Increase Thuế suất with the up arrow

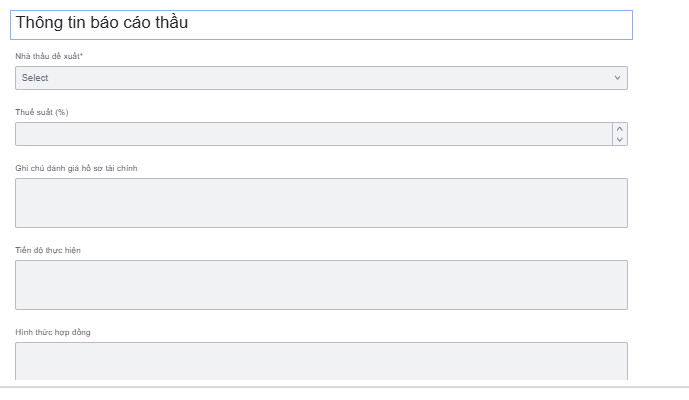click(620, 129)
